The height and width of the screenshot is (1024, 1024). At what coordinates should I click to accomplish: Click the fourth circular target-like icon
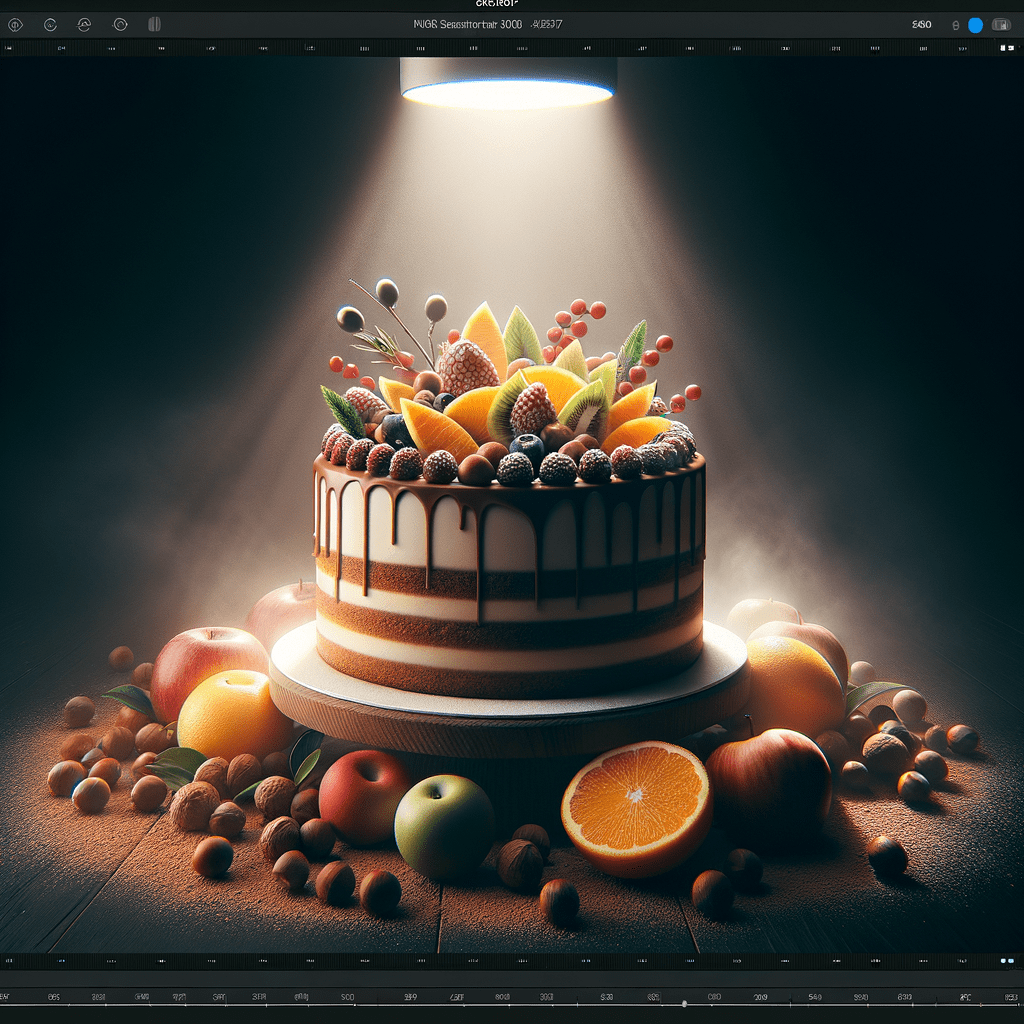(x=120, y=25)
